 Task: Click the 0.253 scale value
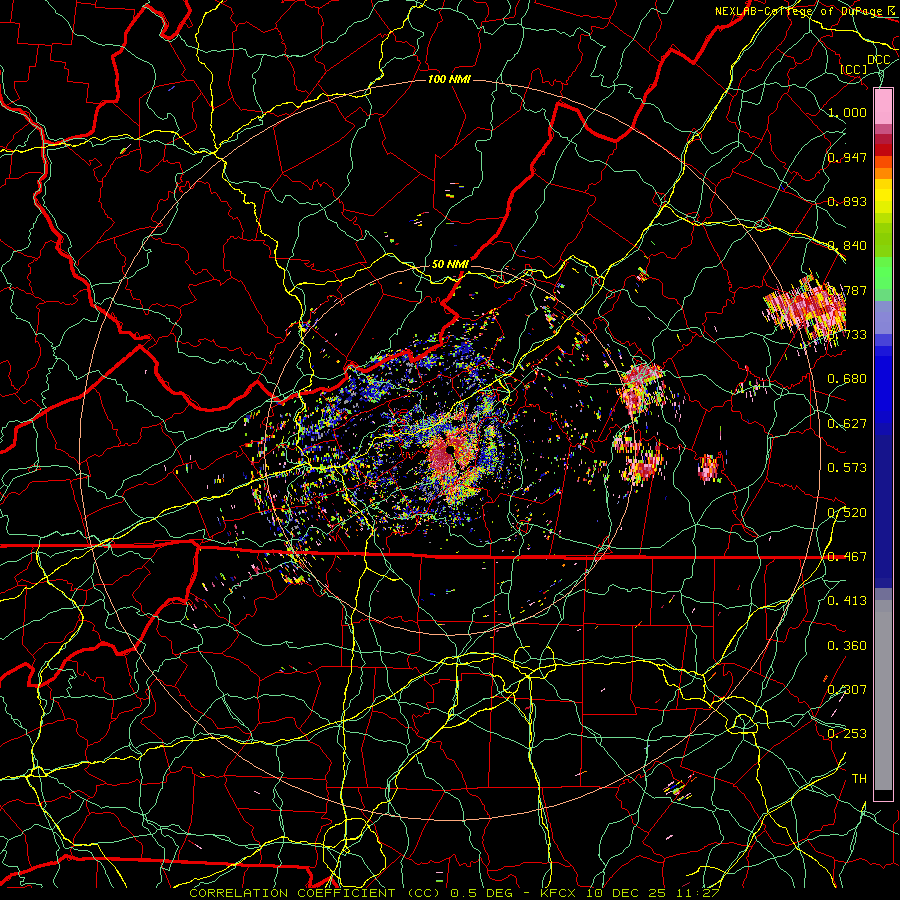click(847, 734)
